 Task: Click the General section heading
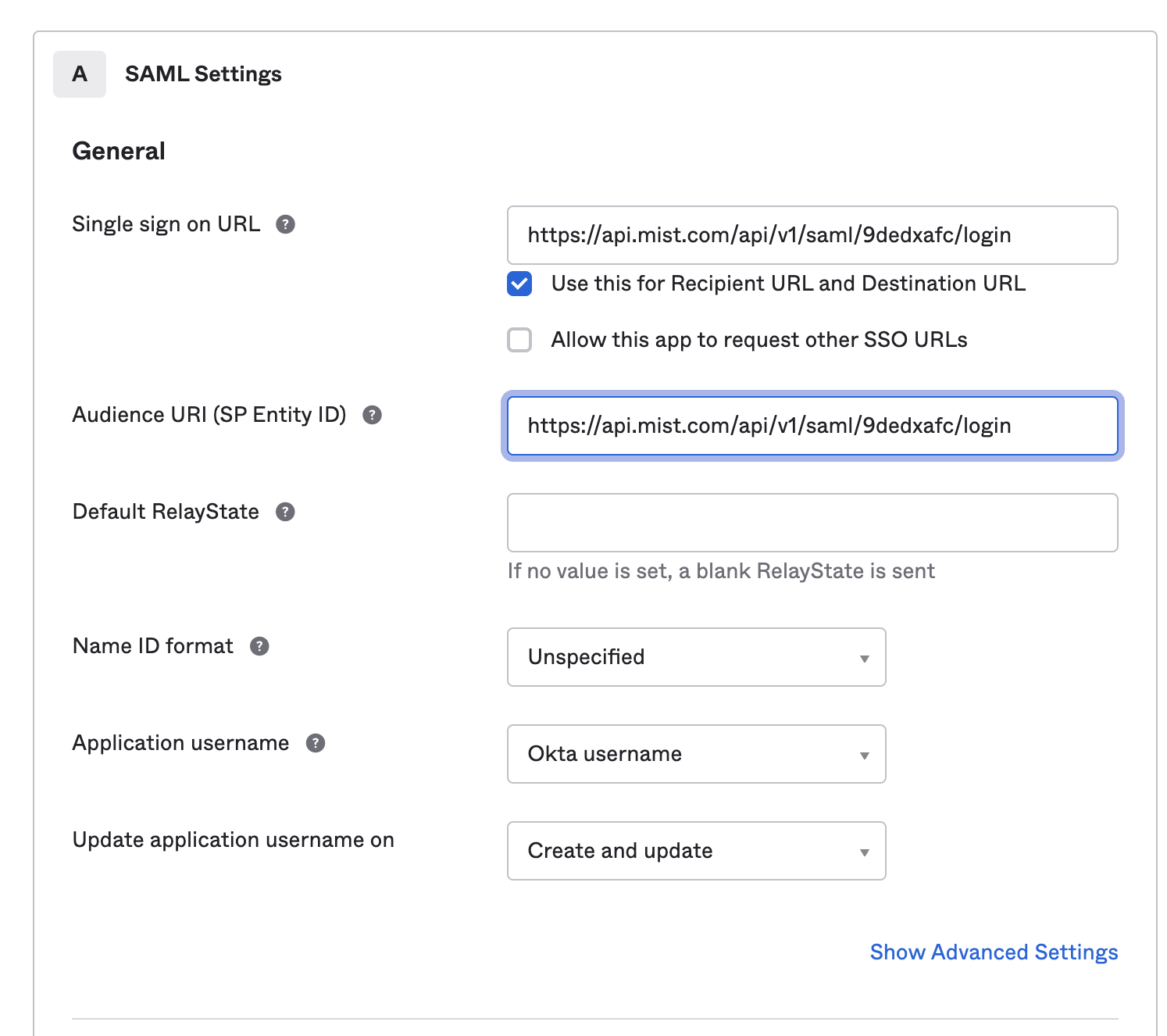tap(119, 151)
